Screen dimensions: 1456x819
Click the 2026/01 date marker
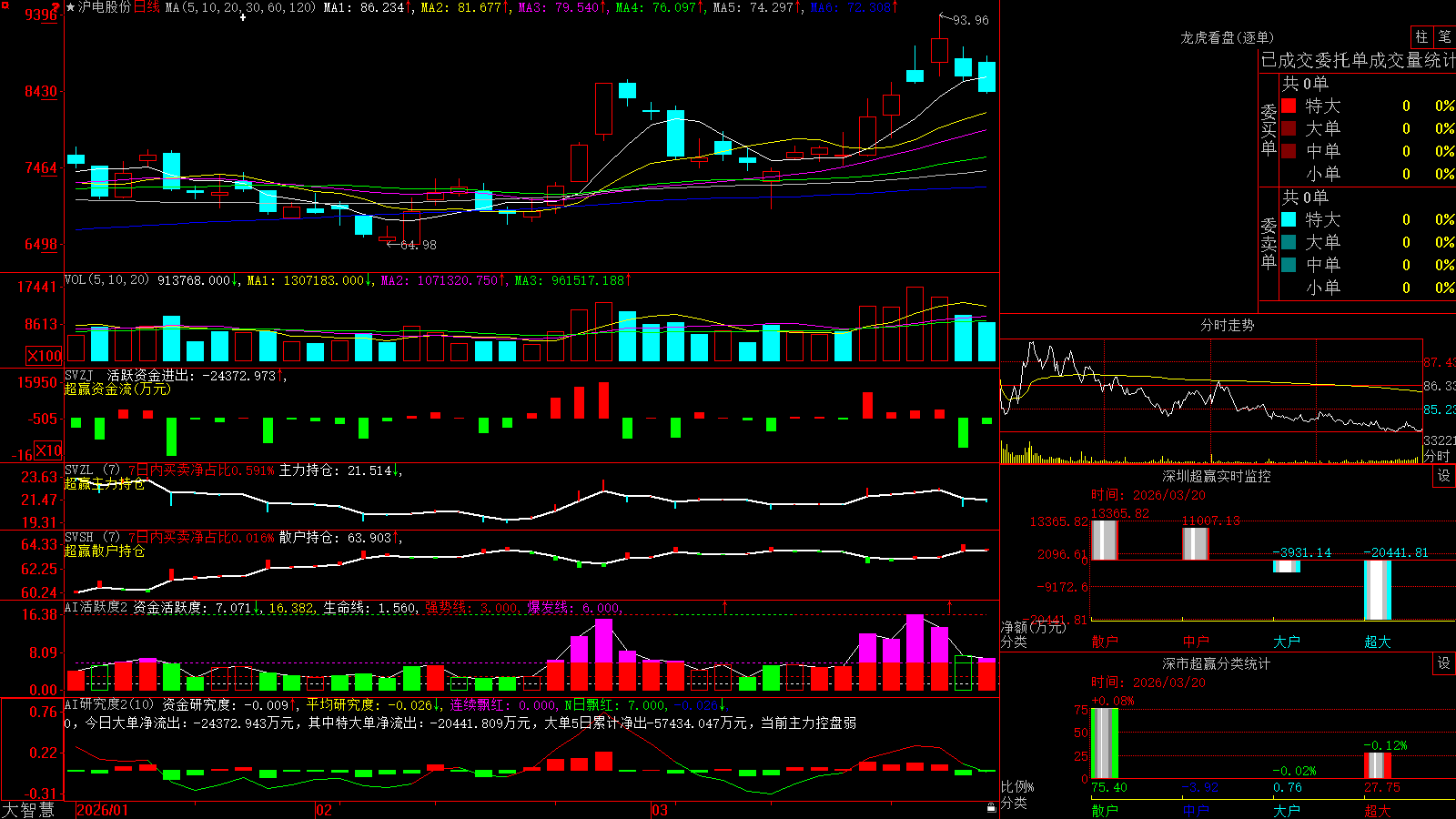102,810
